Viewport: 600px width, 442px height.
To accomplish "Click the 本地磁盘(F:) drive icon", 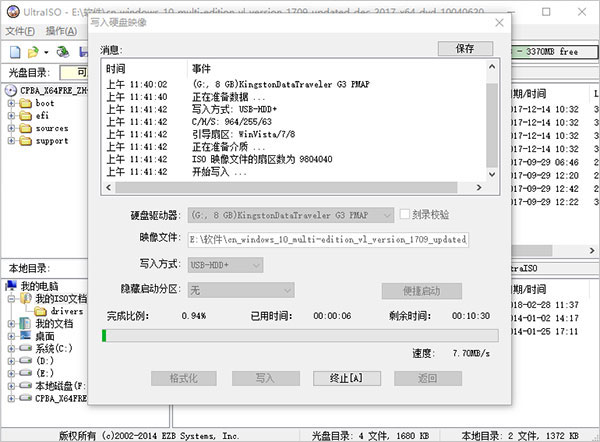I will tap(26, 385).
